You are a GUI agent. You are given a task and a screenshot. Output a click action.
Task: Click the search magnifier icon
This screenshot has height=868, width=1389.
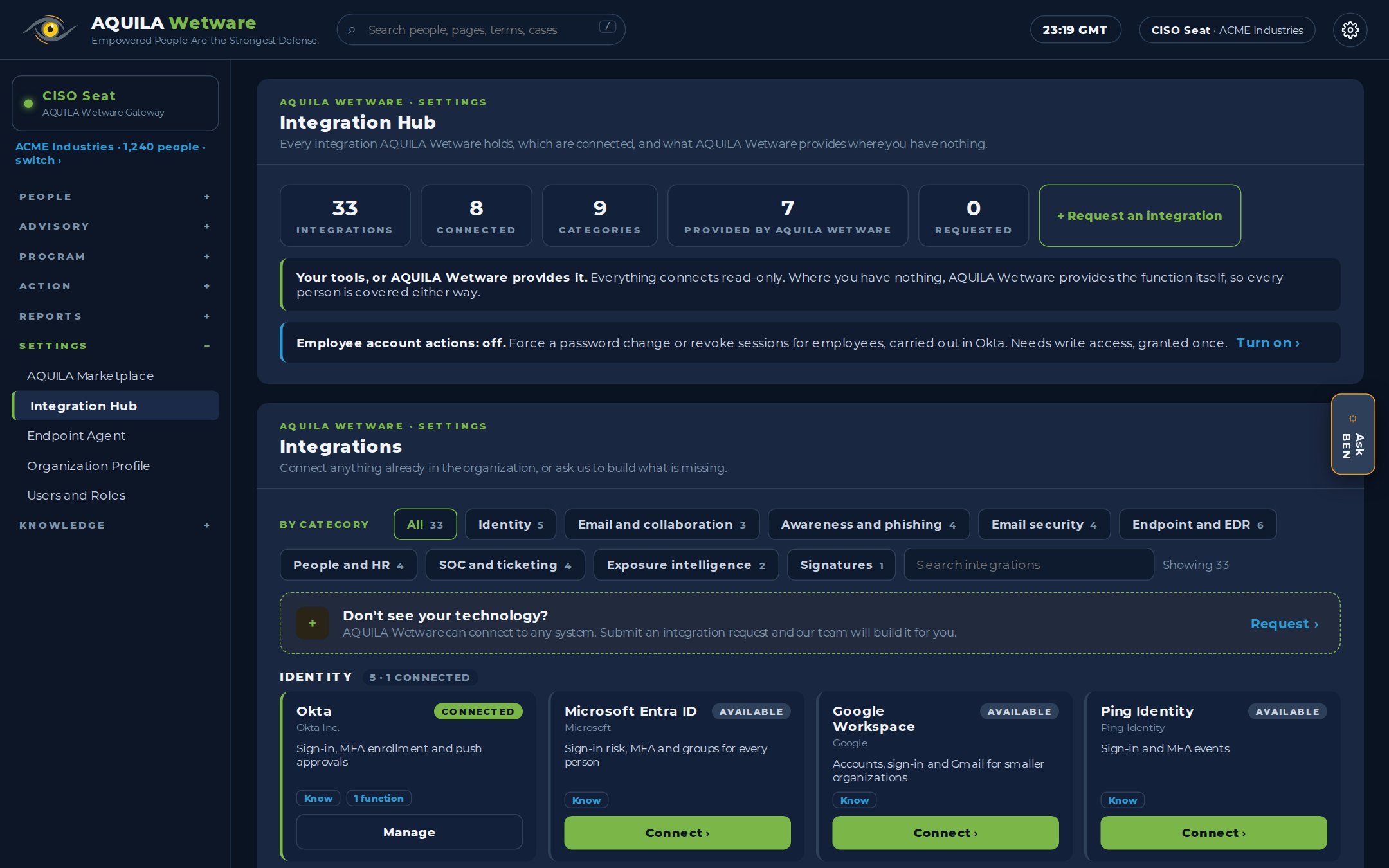pos(352,30)
